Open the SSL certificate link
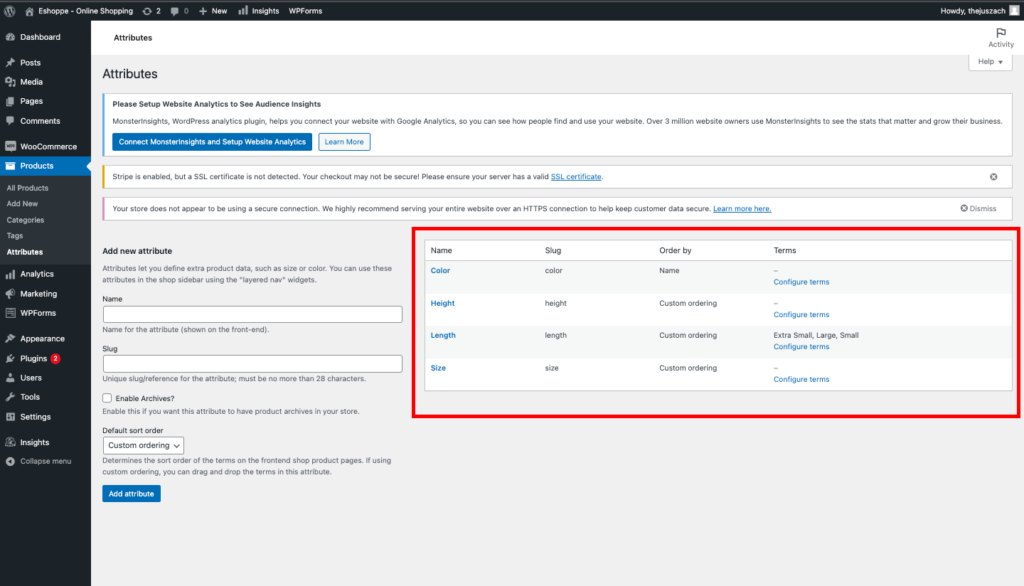 coord(576,177)
